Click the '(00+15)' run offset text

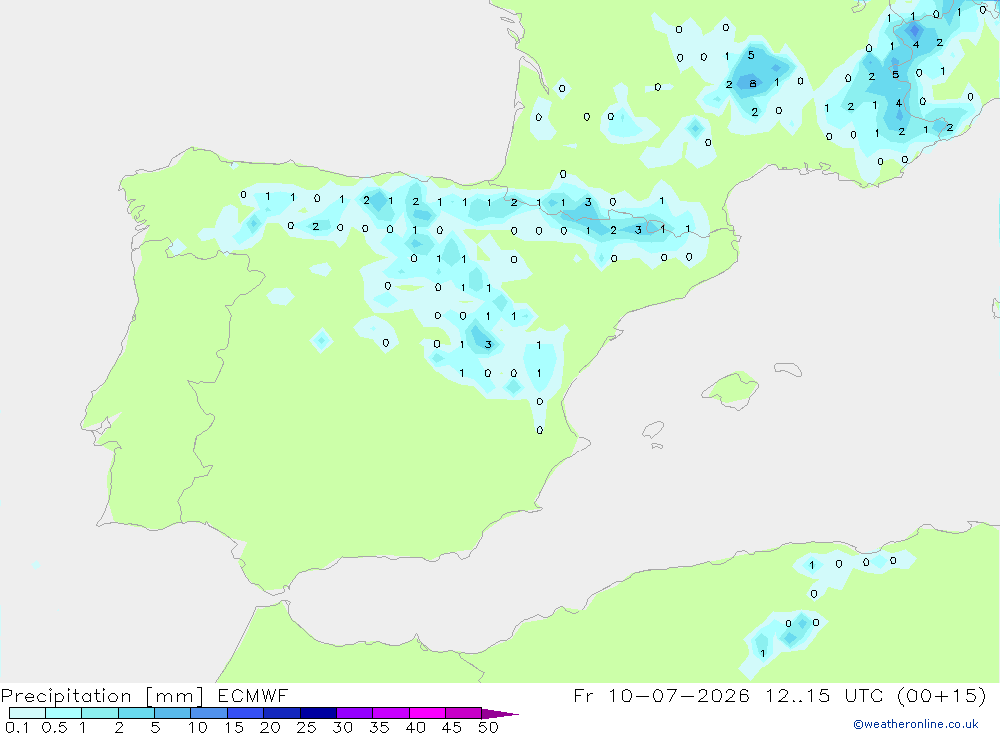941,695
